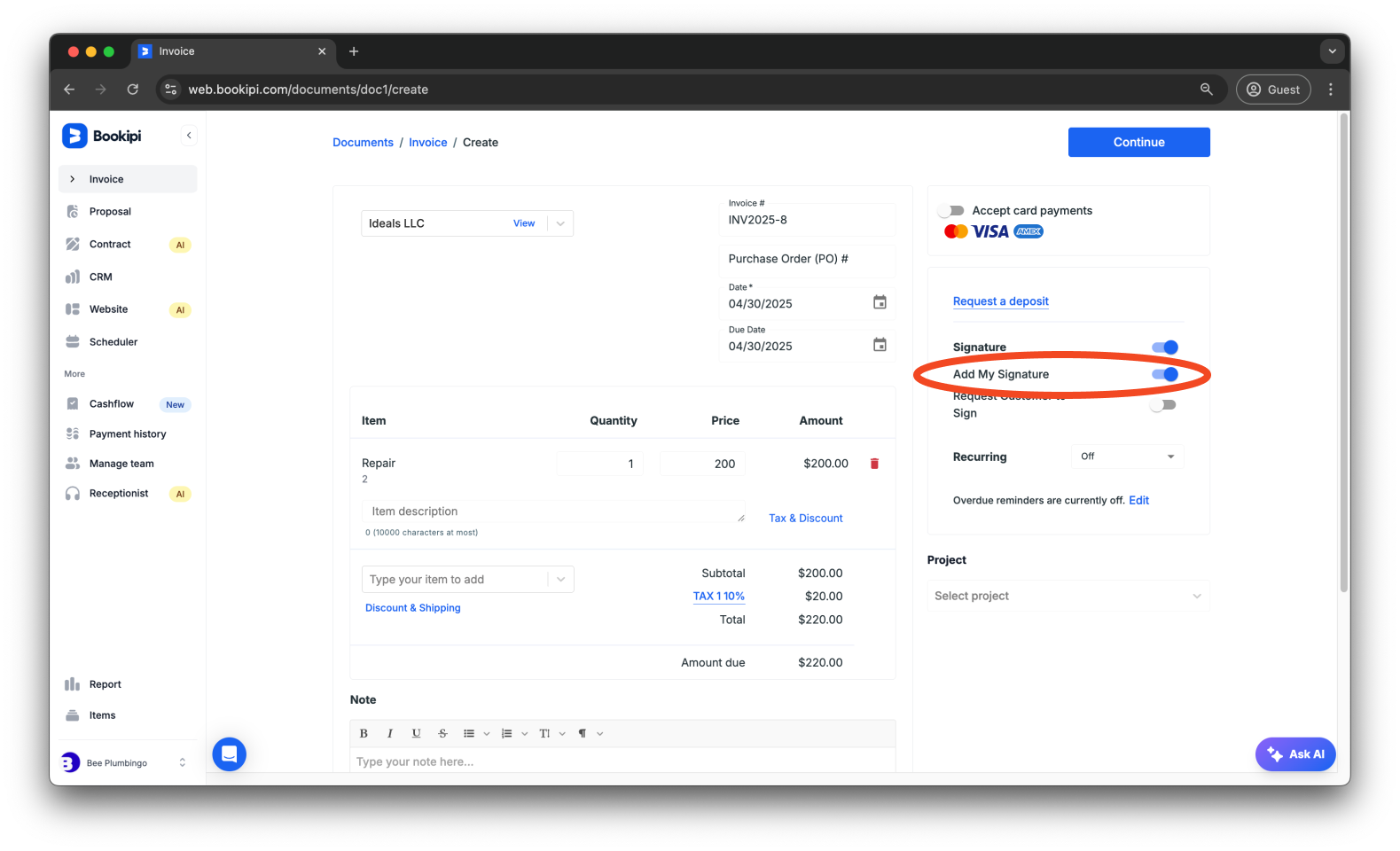Click the Payment history icon

click(x=73, y=433)
